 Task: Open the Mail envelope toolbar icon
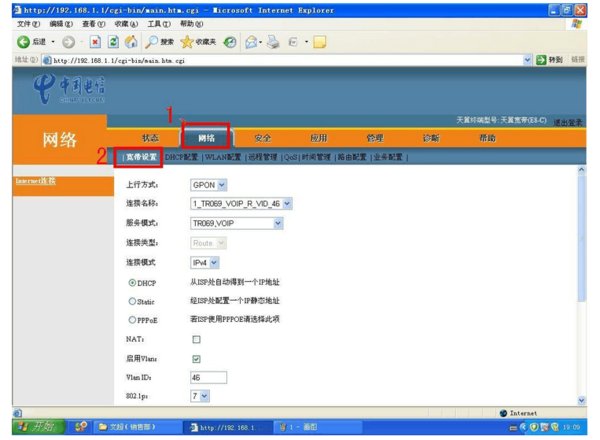click(251, 42)
